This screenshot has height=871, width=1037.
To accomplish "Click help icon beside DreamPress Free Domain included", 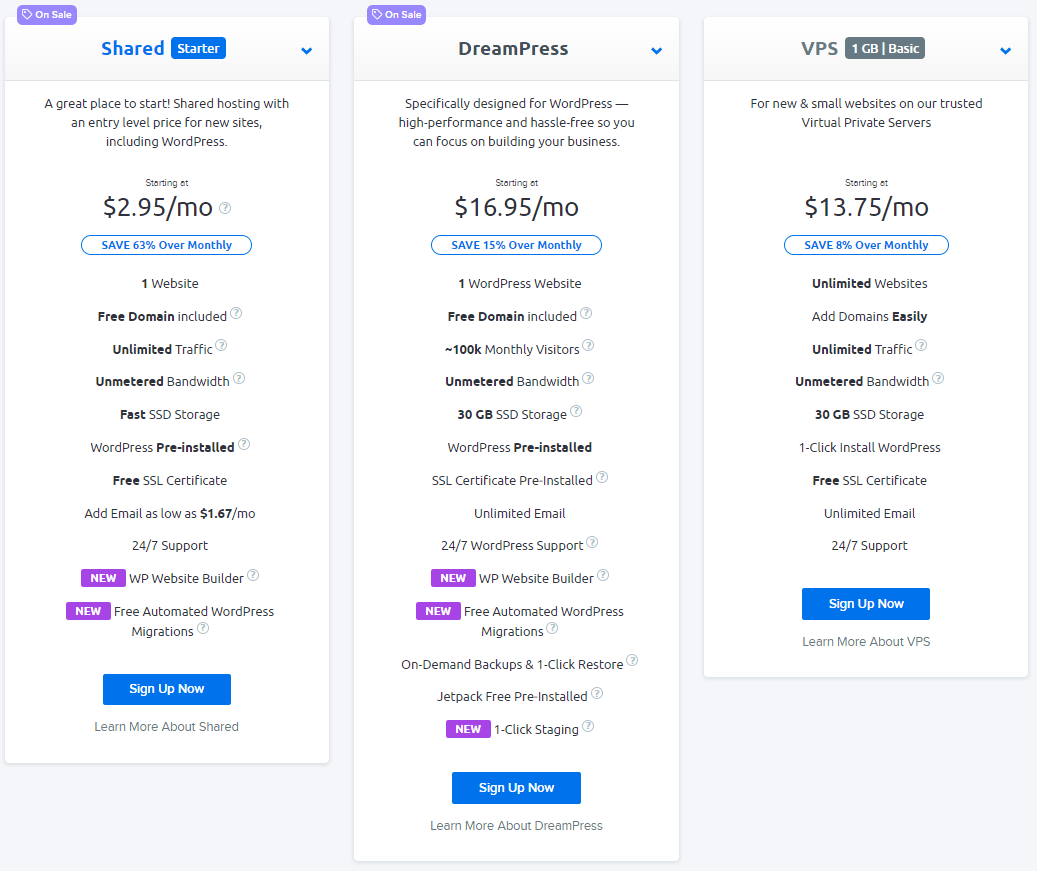I will click(x=586, y=313).
